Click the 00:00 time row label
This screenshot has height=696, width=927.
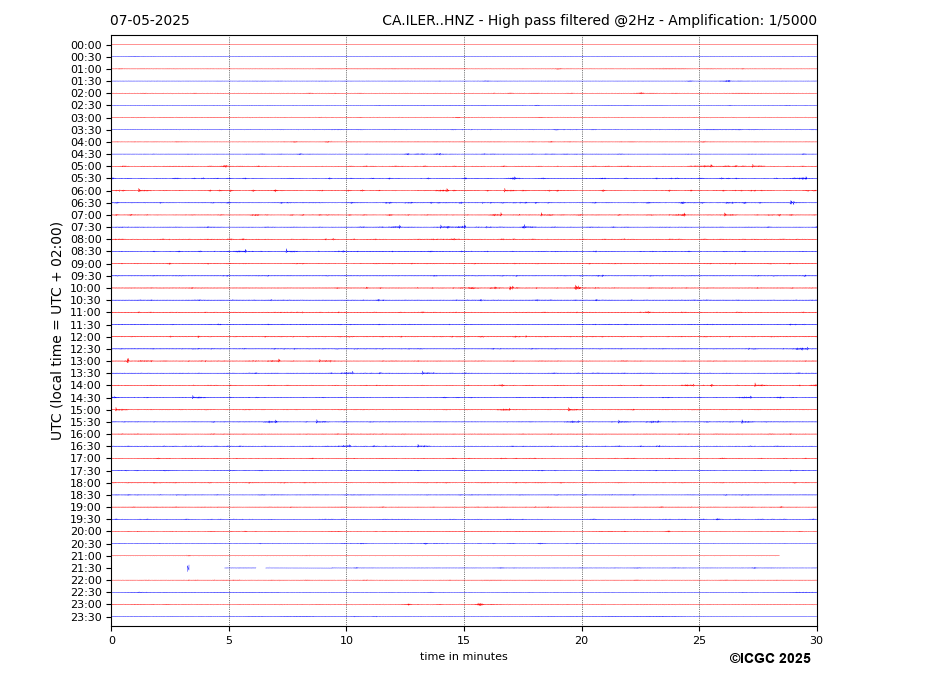pos(86,46)
